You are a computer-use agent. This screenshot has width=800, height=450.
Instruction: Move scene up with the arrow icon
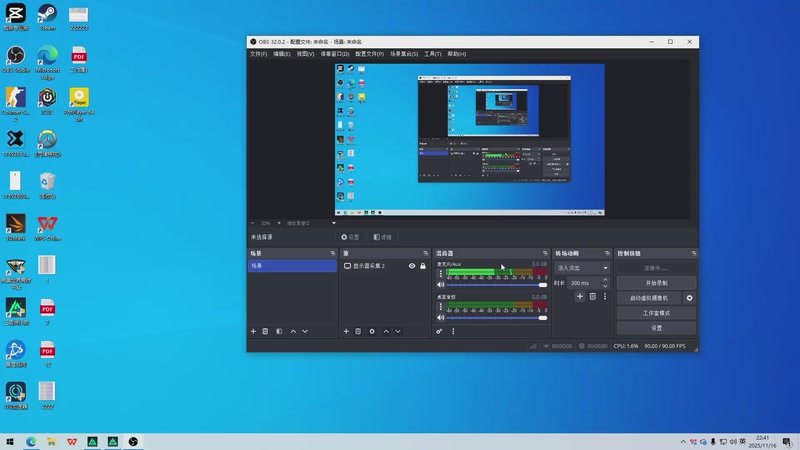[x=293, y=331]
